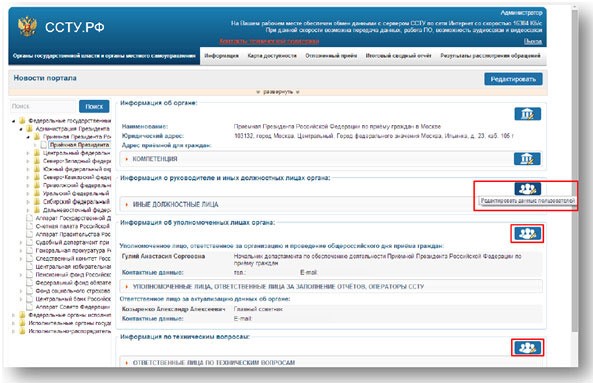Open 'Органы государственной власти и органы местного самоуправления' tab
The width and height of the screenshot is (593, 383).
(x=104, y=56)
